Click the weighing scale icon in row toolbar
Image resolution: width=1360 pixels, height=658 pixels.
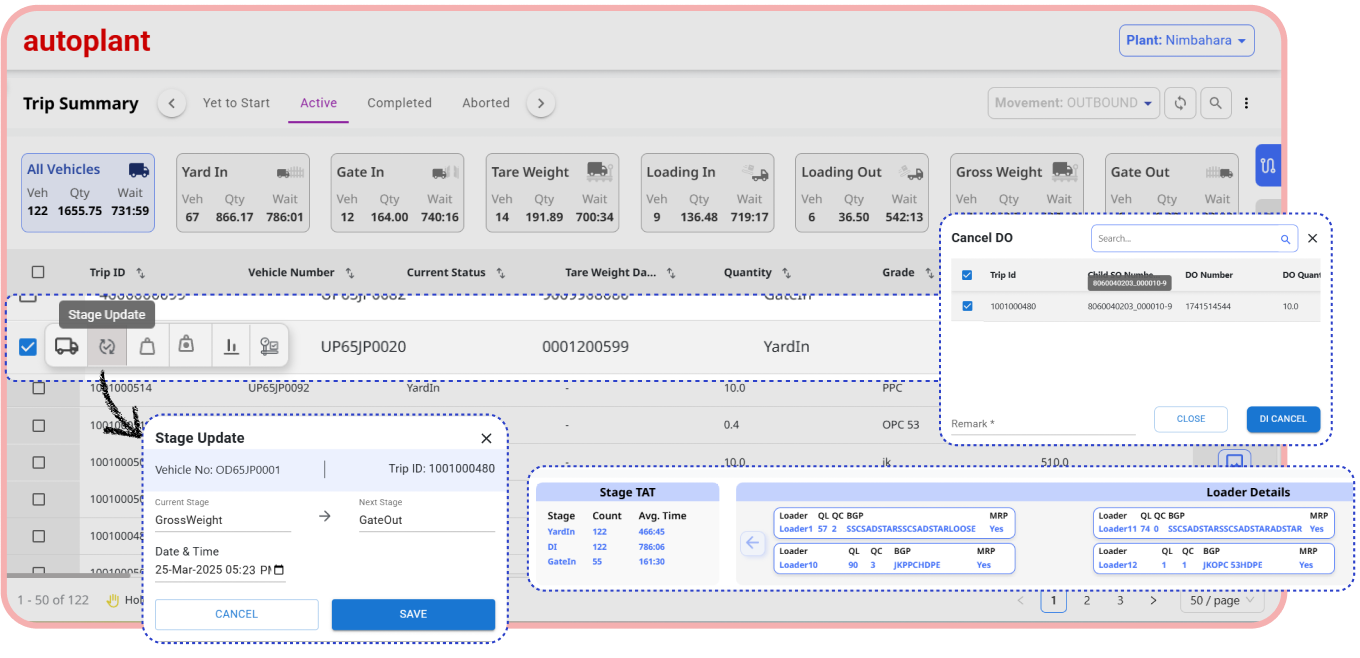coord(269,346)
